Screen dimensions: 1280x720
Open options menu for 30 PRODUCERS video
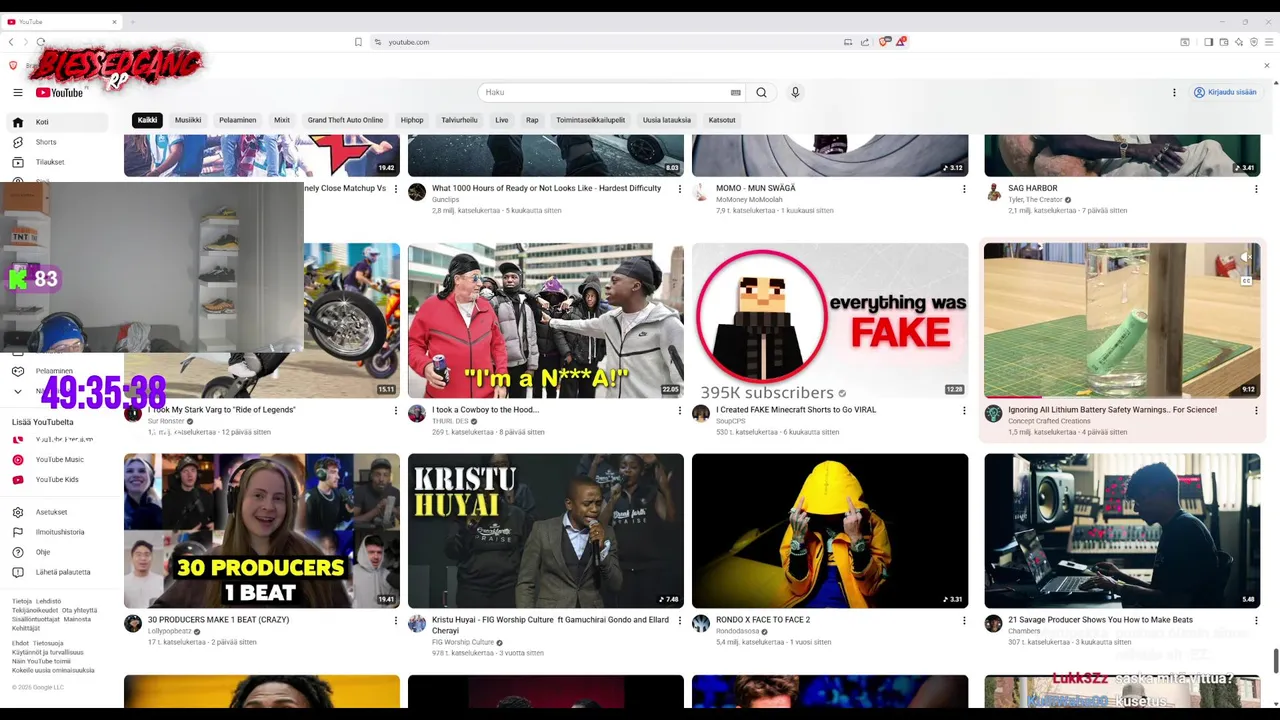click(x=396, y=620)
